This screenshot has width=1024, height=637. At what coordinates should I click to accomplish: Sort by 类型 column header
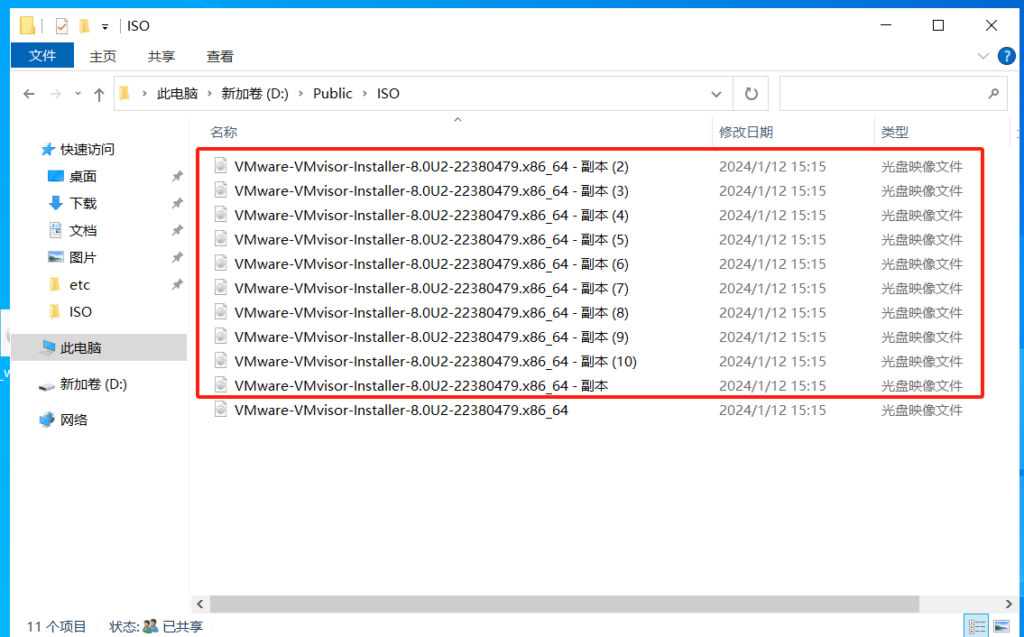tap(895, 132)
